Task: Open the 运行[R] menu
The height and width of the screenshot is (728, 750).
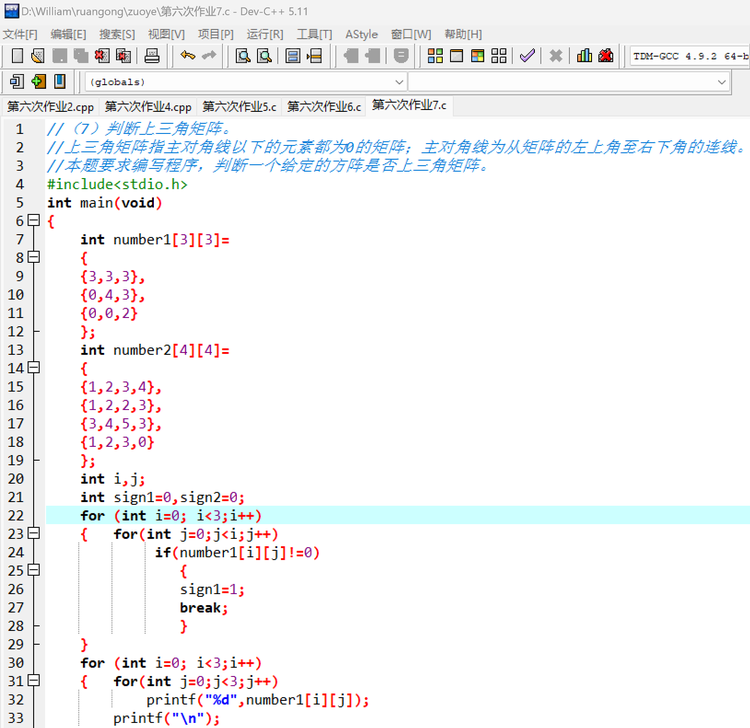Action: pos(265,34)
